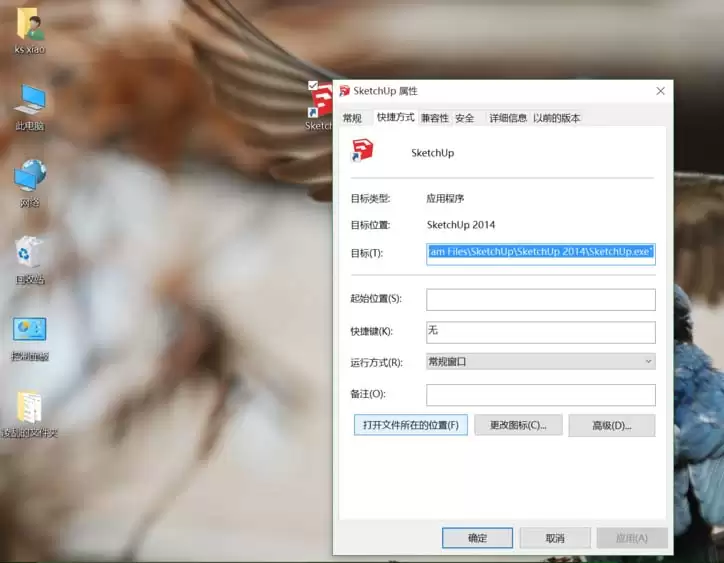Screen dimensions: 724x563
Task: Expand the 运行方式 (Run) dropdown
Action: (540, 362)
